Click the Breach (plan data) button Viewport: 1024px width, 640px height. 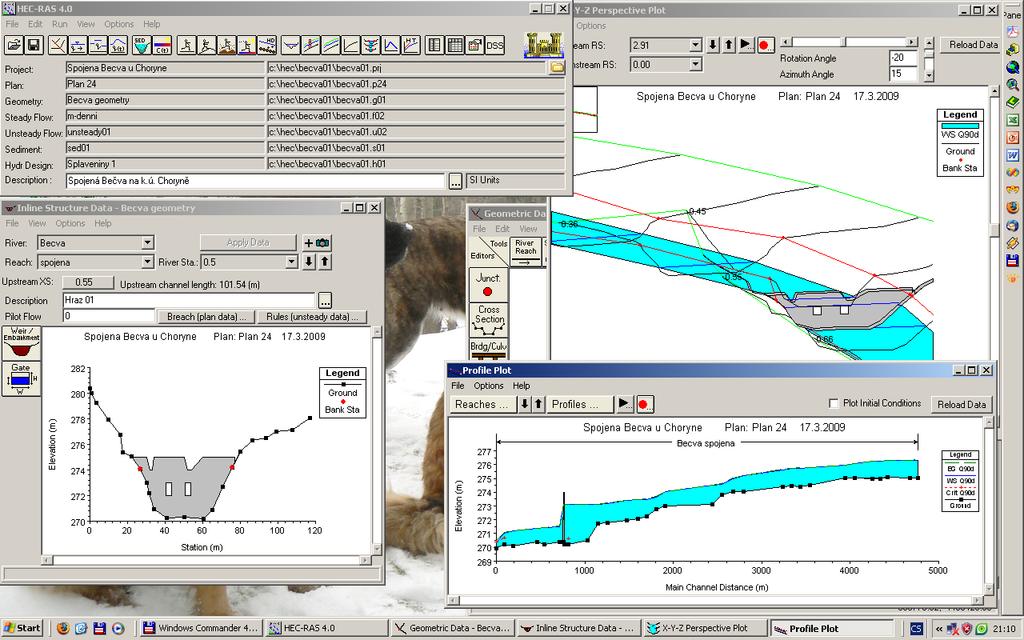[207, 317]
